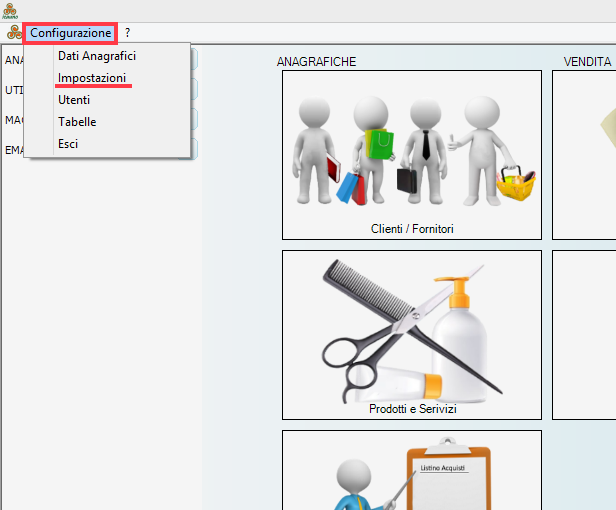Click the EMA... button in left panel
This screenshot has height=510, width=616.
(13, 150)
